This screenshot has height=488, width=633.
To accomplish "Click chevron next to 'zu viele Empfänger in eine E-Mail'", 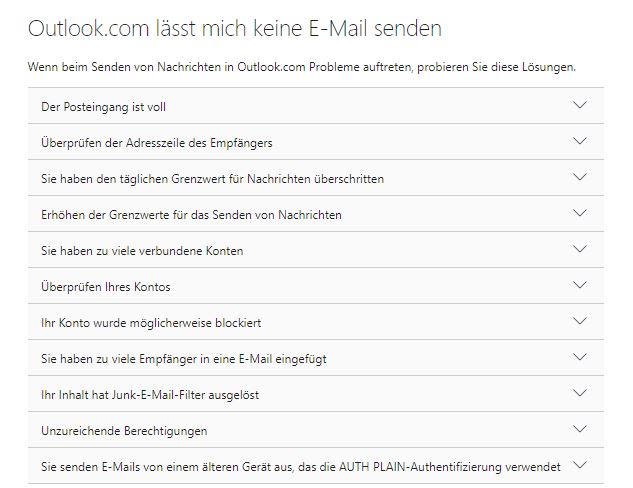I will coord(580,356).
